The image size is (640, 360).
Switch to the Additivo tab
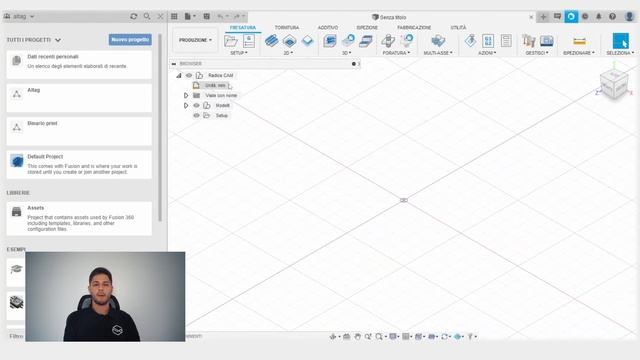pos(328,27)
